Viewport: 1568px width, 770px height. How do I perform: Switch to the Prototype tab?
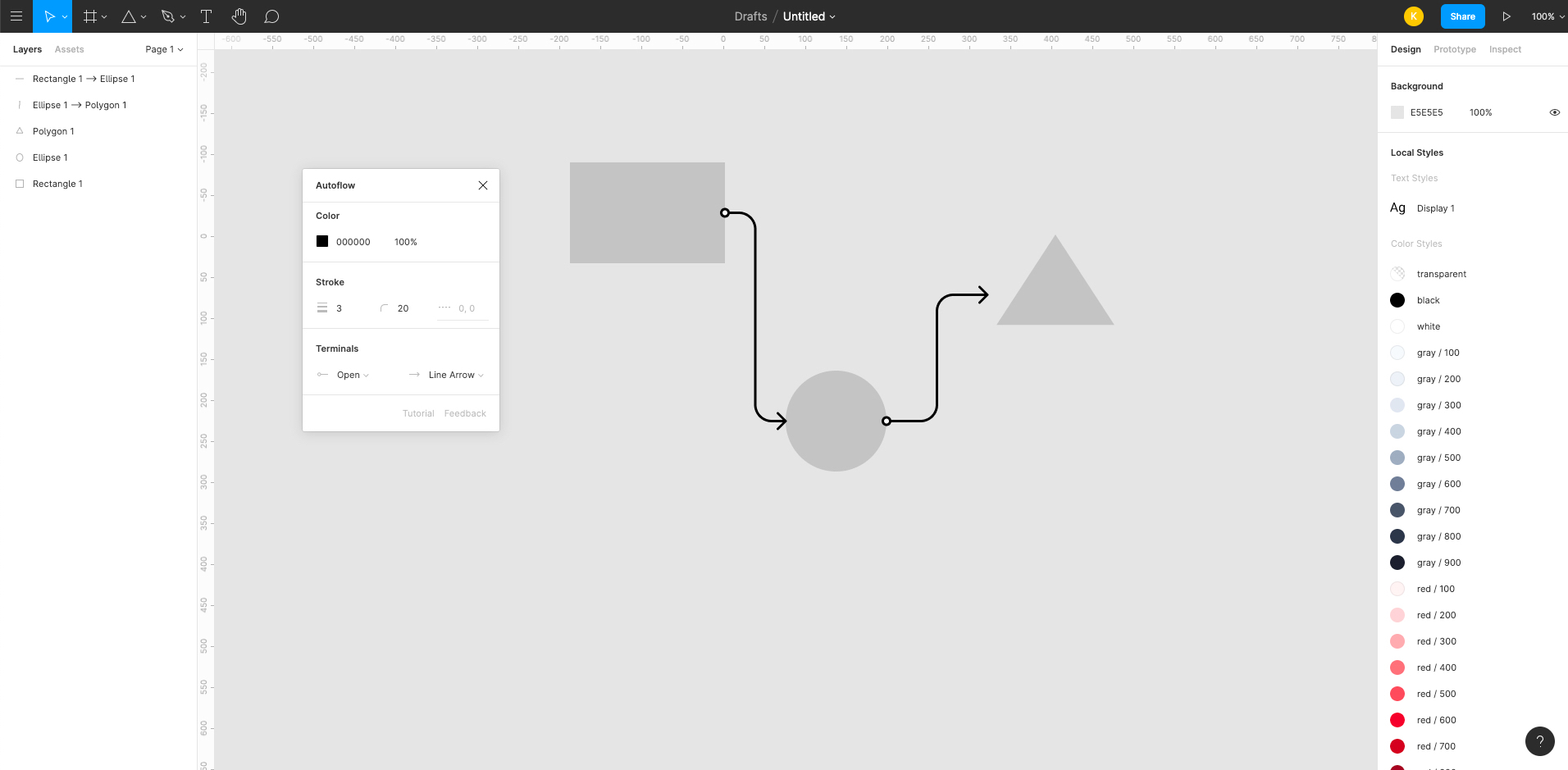(x=1454, y=49)
